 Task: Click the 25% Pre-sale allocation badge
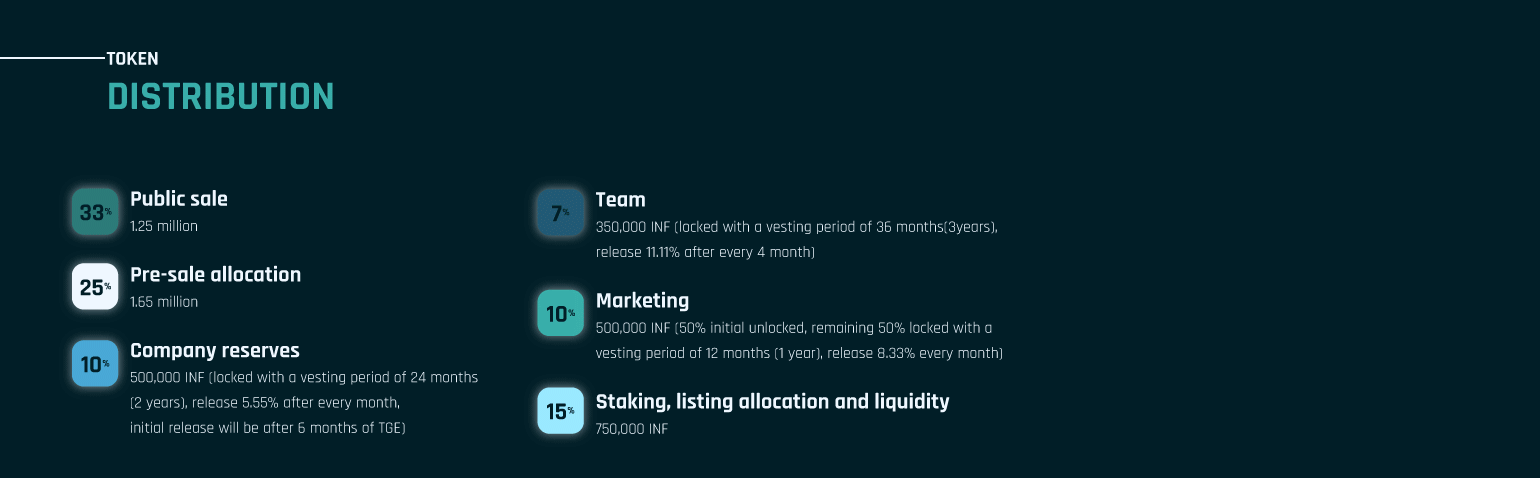95,287
